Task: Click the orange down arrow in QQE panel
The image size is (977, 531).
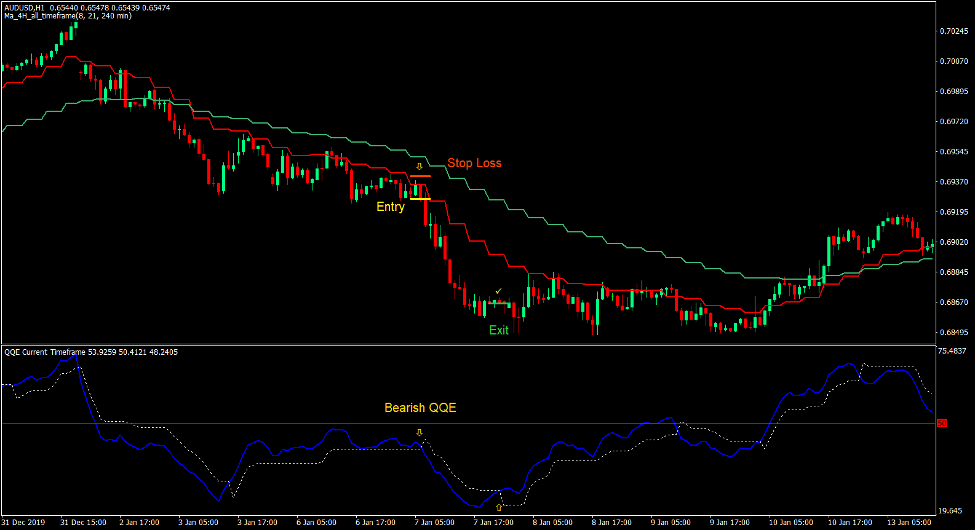Action: tap(420, 432)
